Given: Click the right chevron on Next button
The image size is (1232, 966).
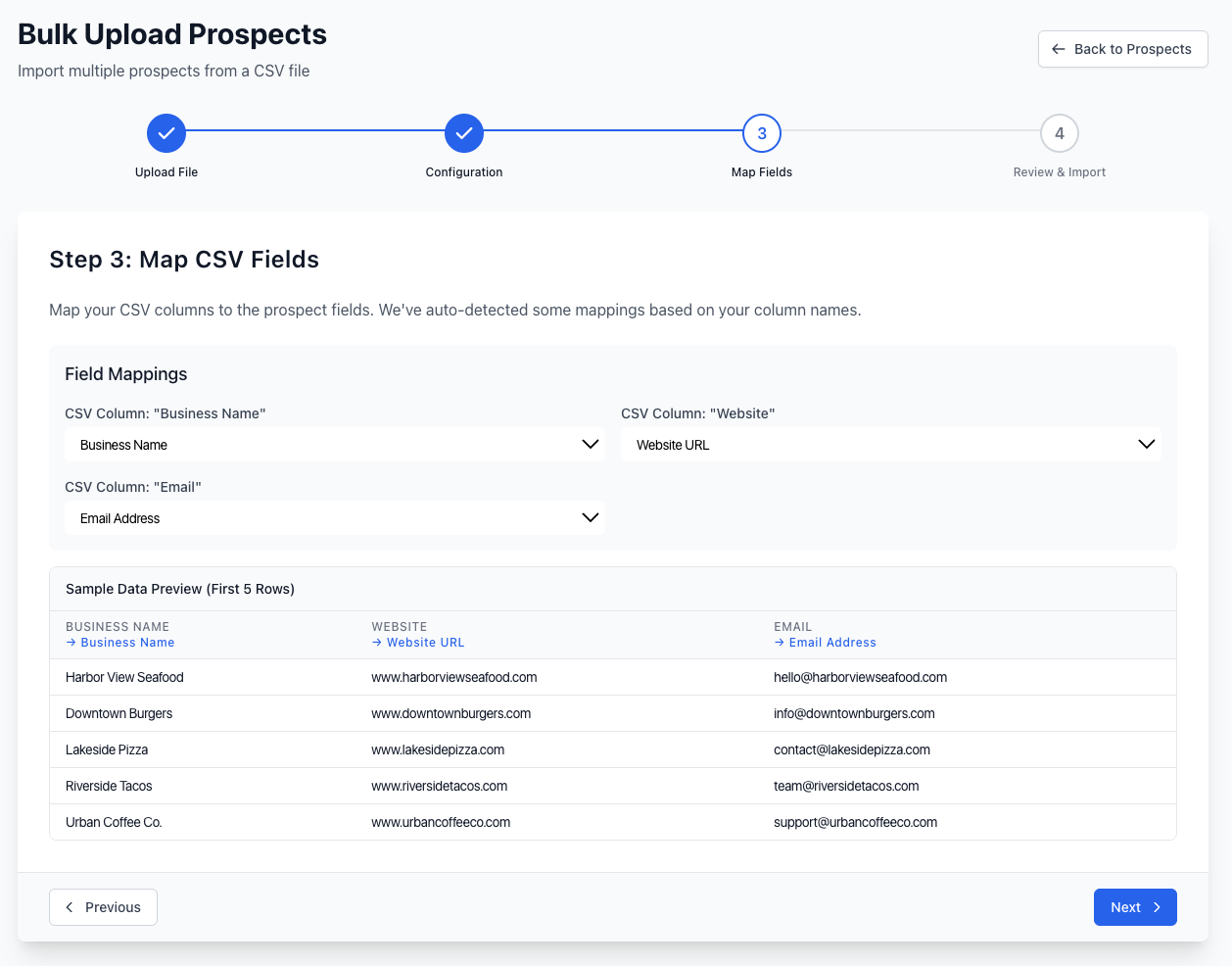Looking at the screenshot, I should pos(1157,907).
